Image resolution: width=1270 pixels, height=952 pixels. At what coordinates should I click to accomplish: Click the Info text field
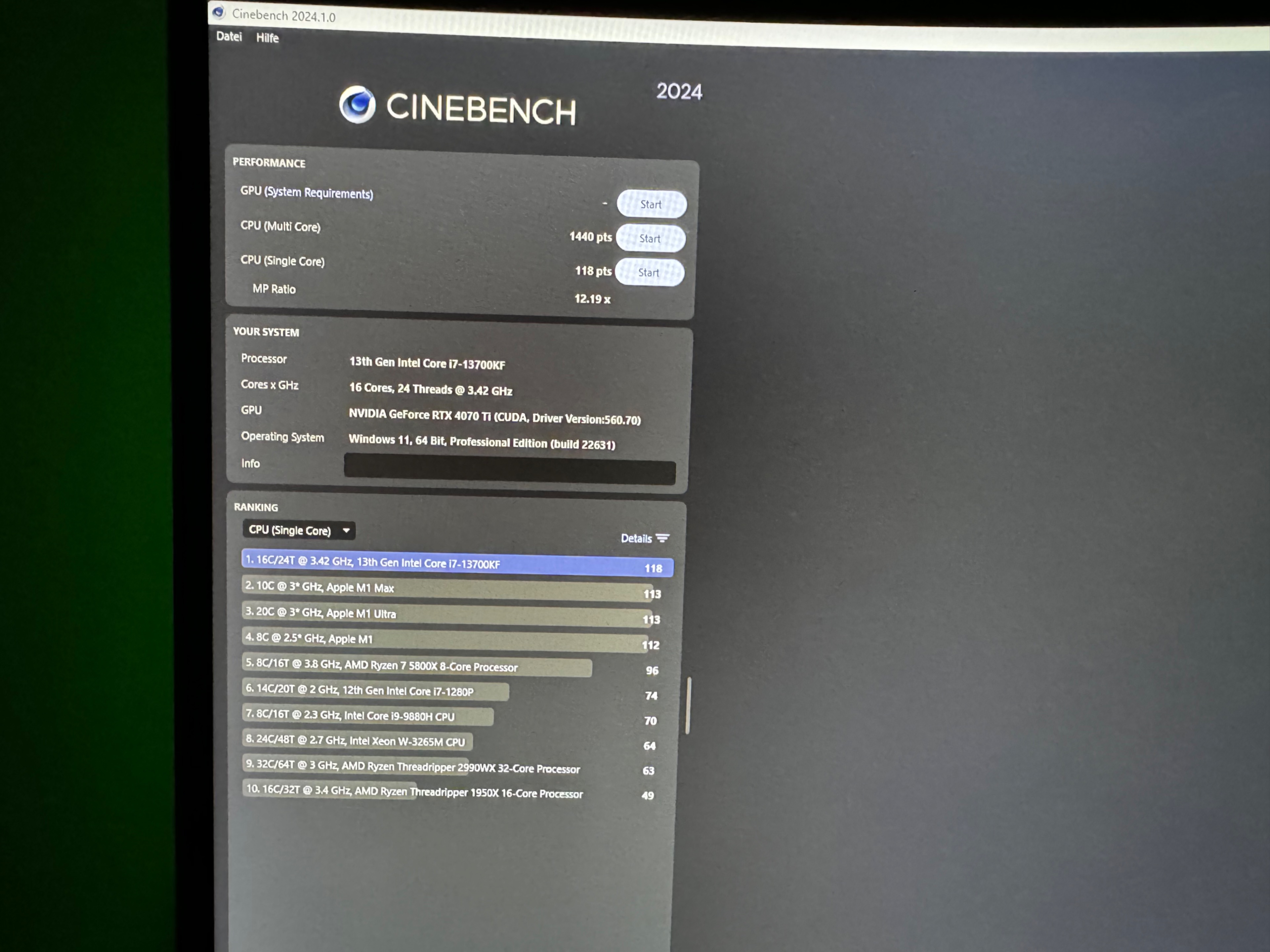point(509,469)
